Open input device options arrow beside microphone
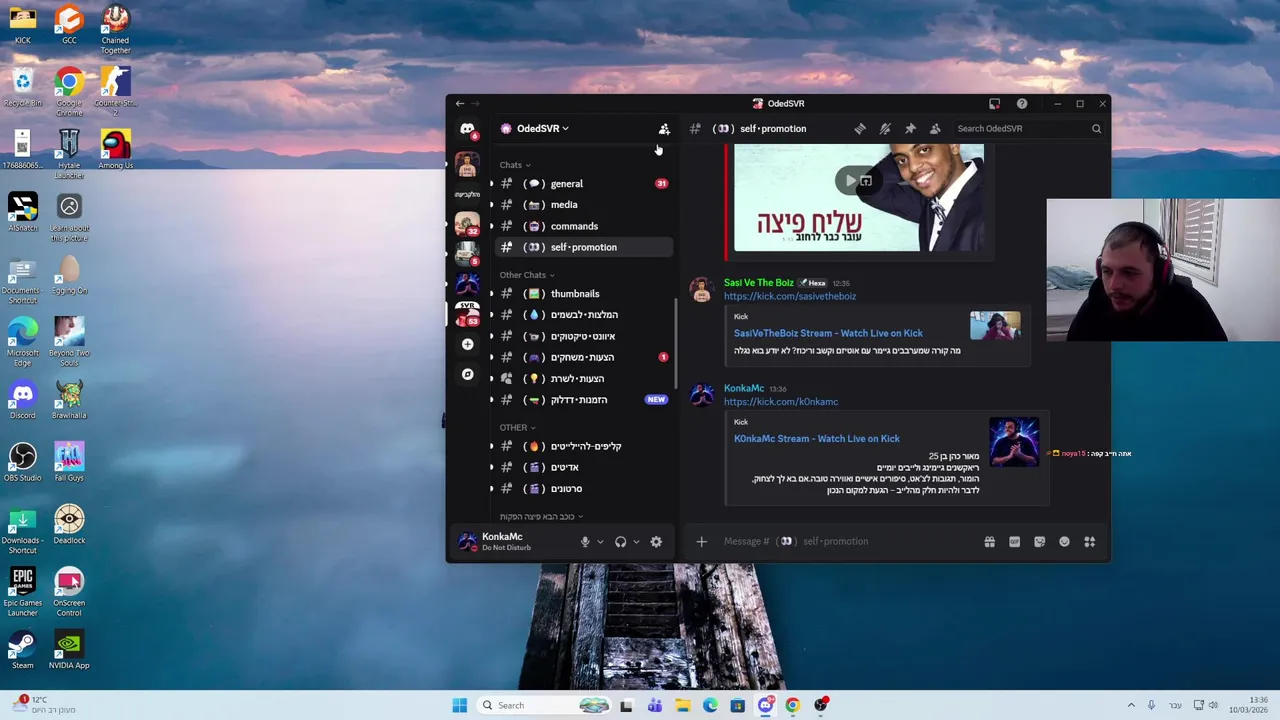 tap(600, 542)
